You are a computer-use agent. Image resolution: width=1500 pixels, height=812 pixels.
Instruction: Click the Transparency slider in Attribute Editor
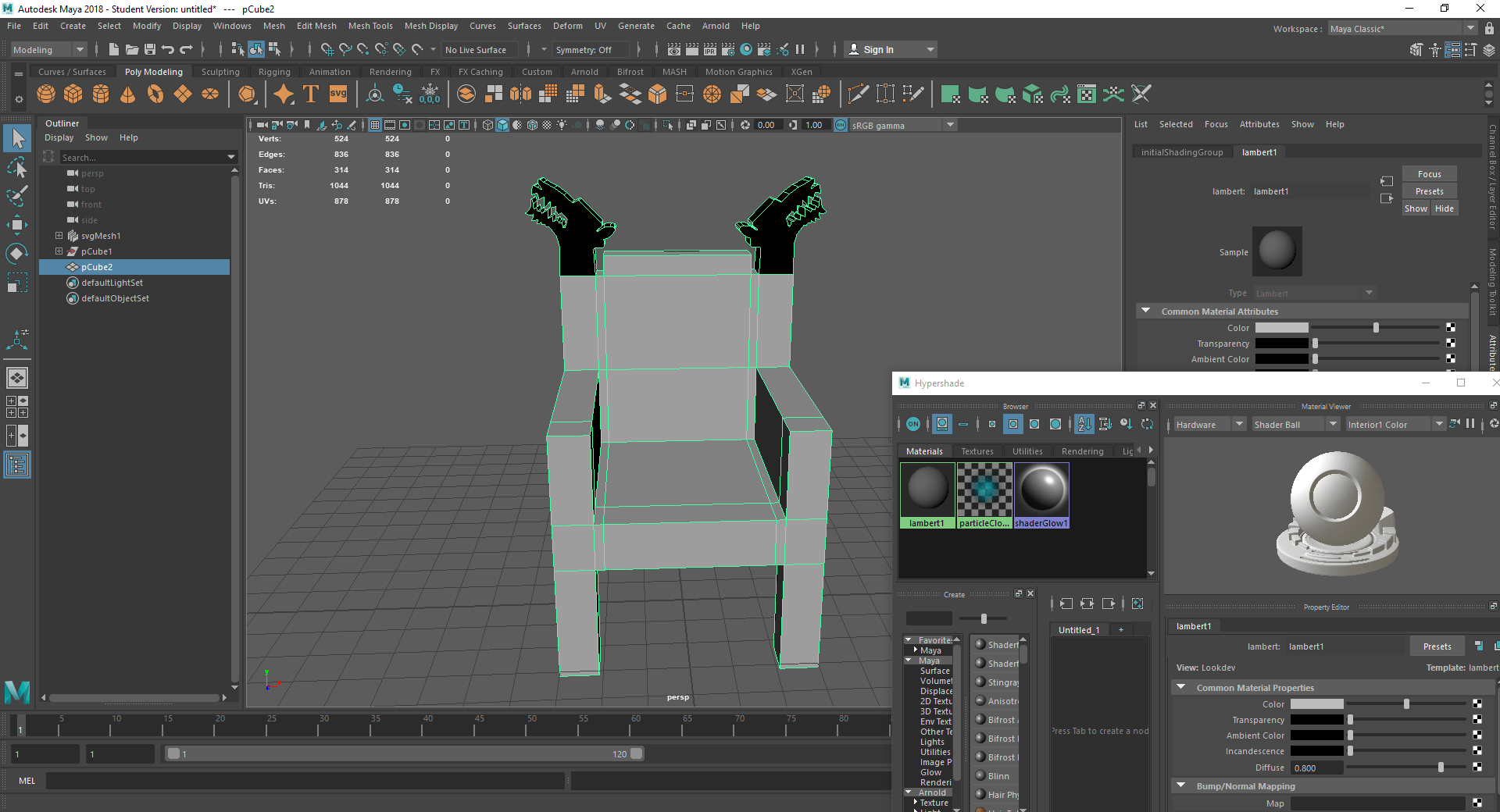tap(1377, 344)
